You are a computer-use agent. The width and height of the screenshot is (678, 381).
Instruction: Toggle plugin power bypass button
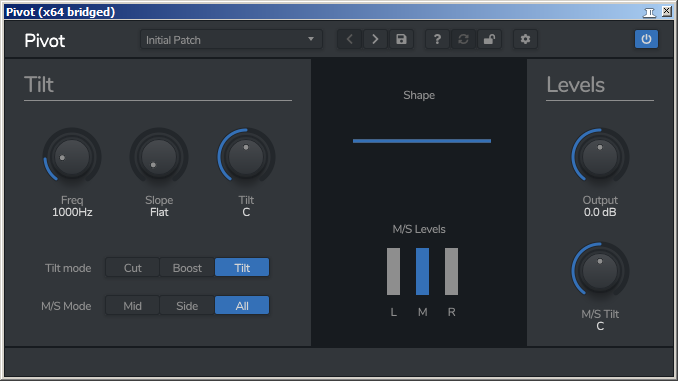pos(646,39)
